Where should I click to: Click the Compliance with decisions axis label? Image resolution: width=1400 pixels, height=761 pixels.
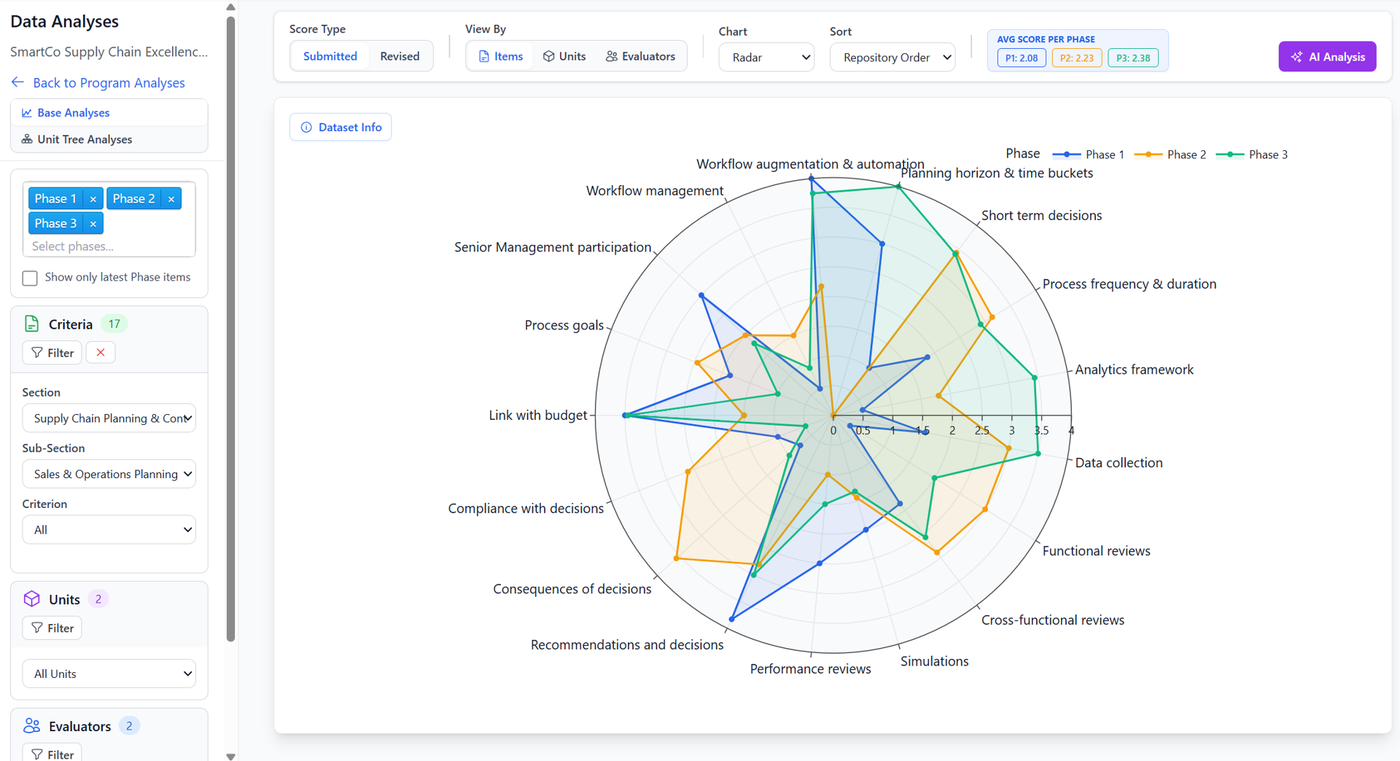526,508
